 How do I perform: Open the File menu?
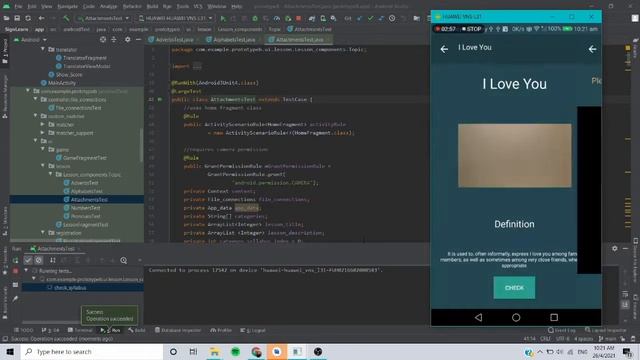tap(18, 7)
